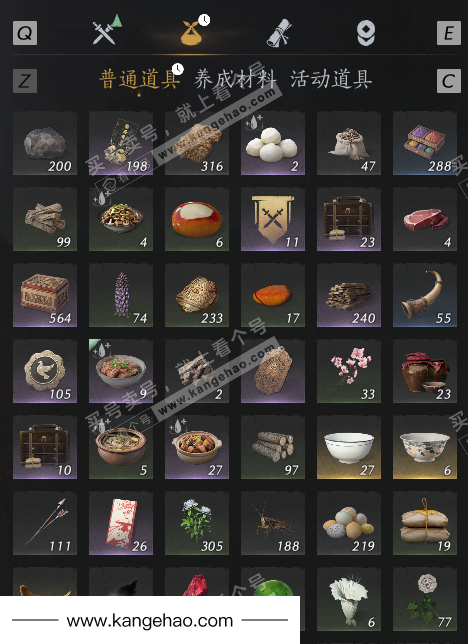Select the goose medallion item with 105
The height and width of the screenshot is (644, 468).
[45, 371]
